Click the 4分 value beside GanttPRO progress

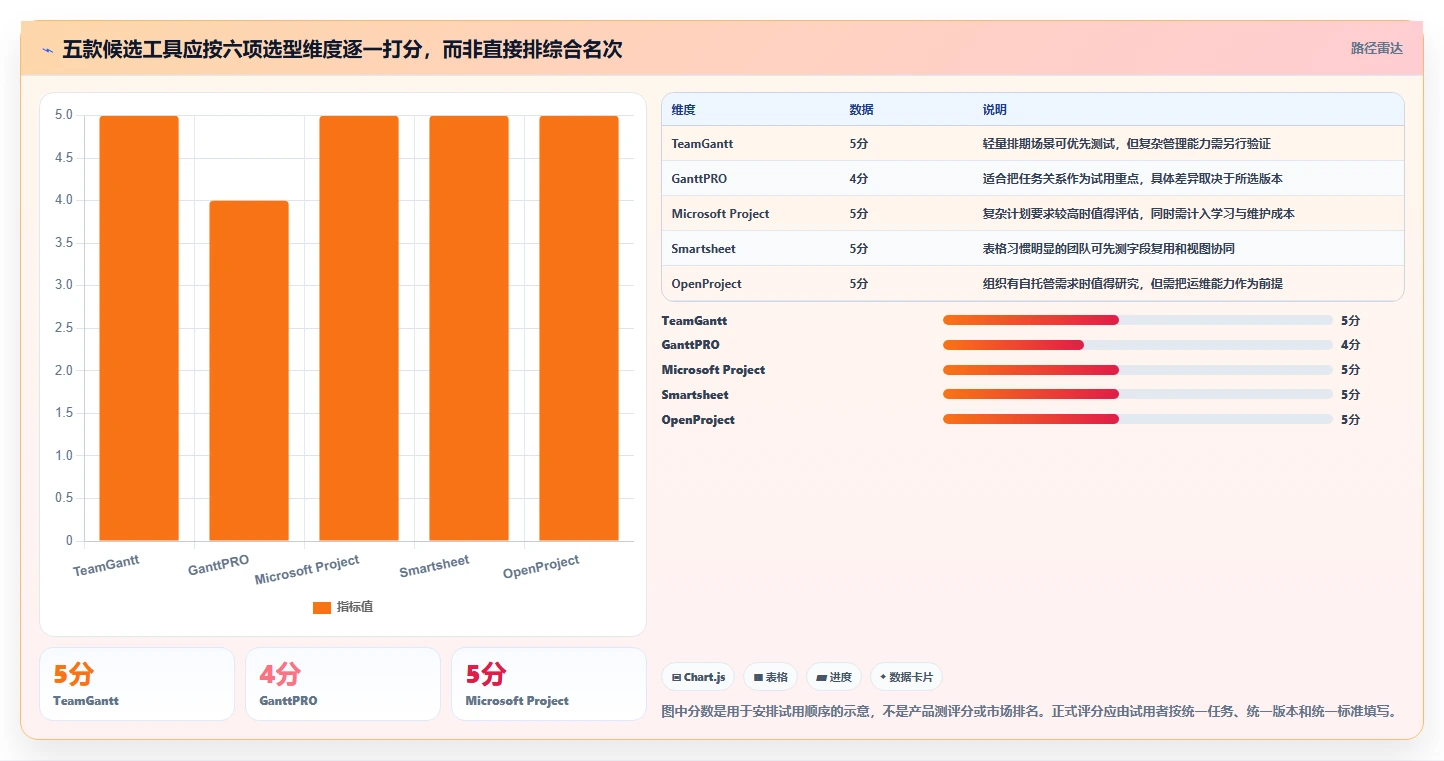coord(1350,345)
